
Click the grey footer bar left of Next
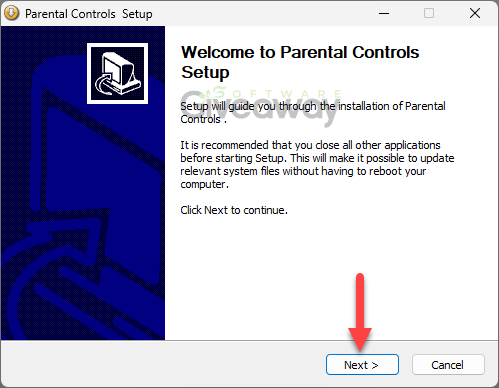coord(163,364)
